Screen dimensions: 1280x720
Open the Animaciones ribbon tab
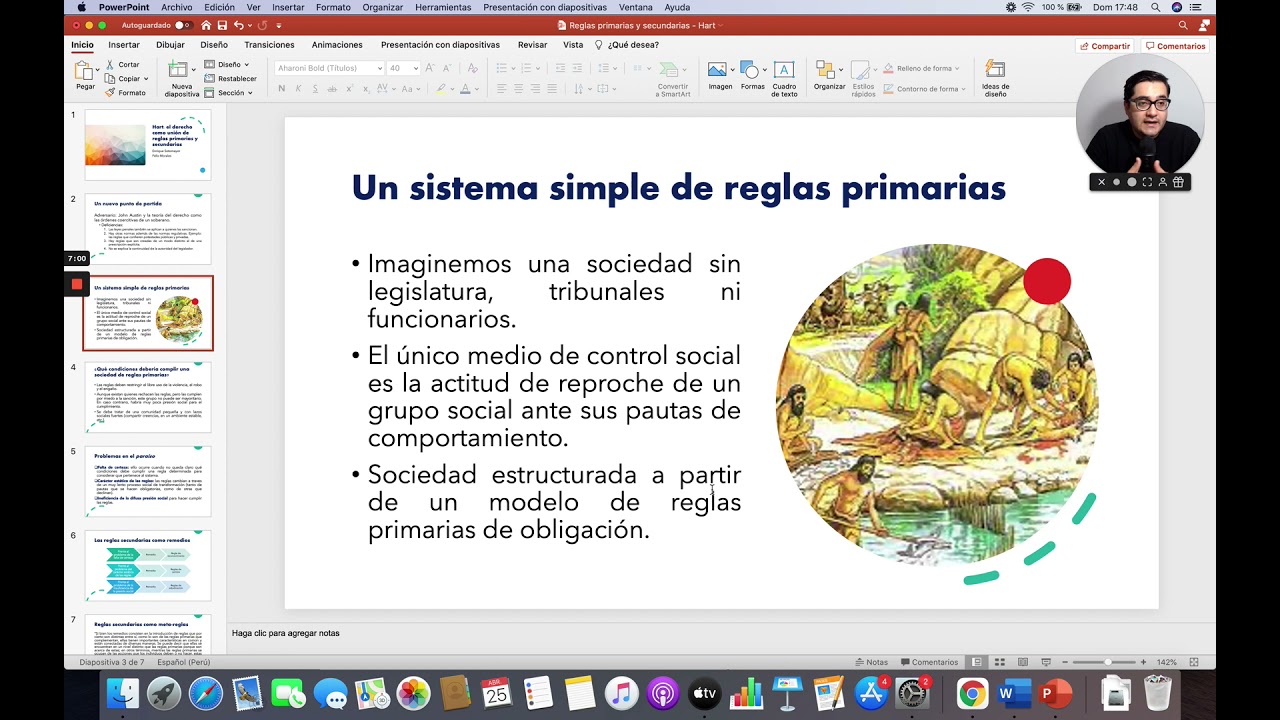337,45
